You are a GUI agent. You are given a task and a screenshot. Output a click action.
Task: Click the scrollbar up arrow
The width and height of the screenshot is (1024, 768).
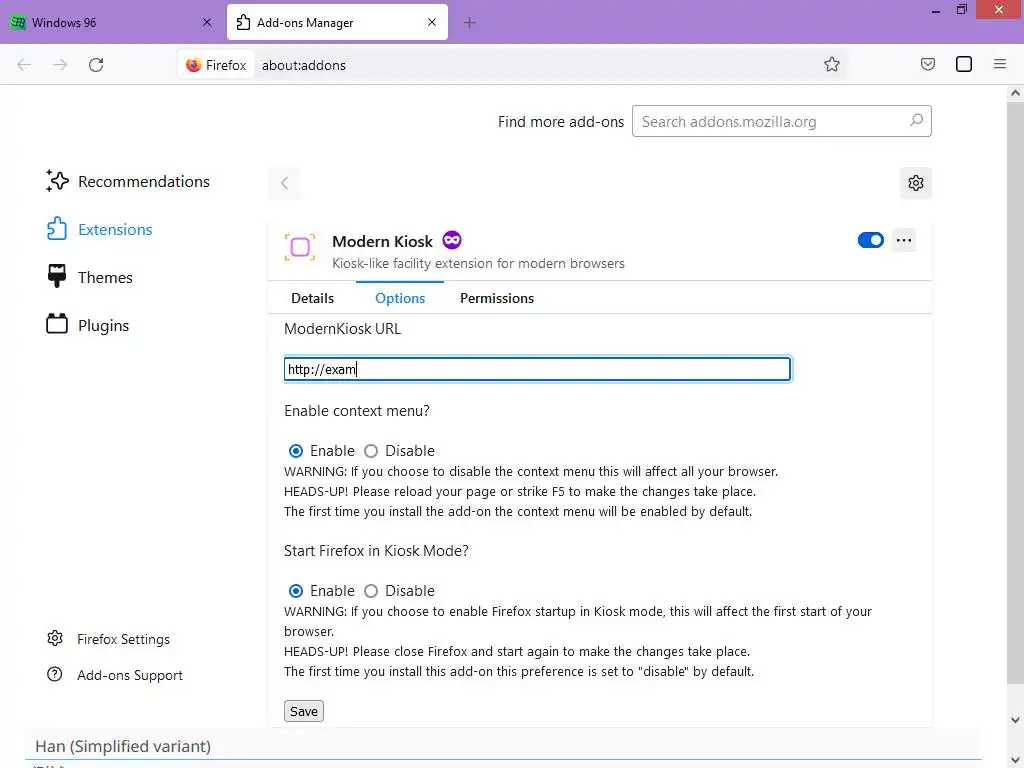(1015, 93)
